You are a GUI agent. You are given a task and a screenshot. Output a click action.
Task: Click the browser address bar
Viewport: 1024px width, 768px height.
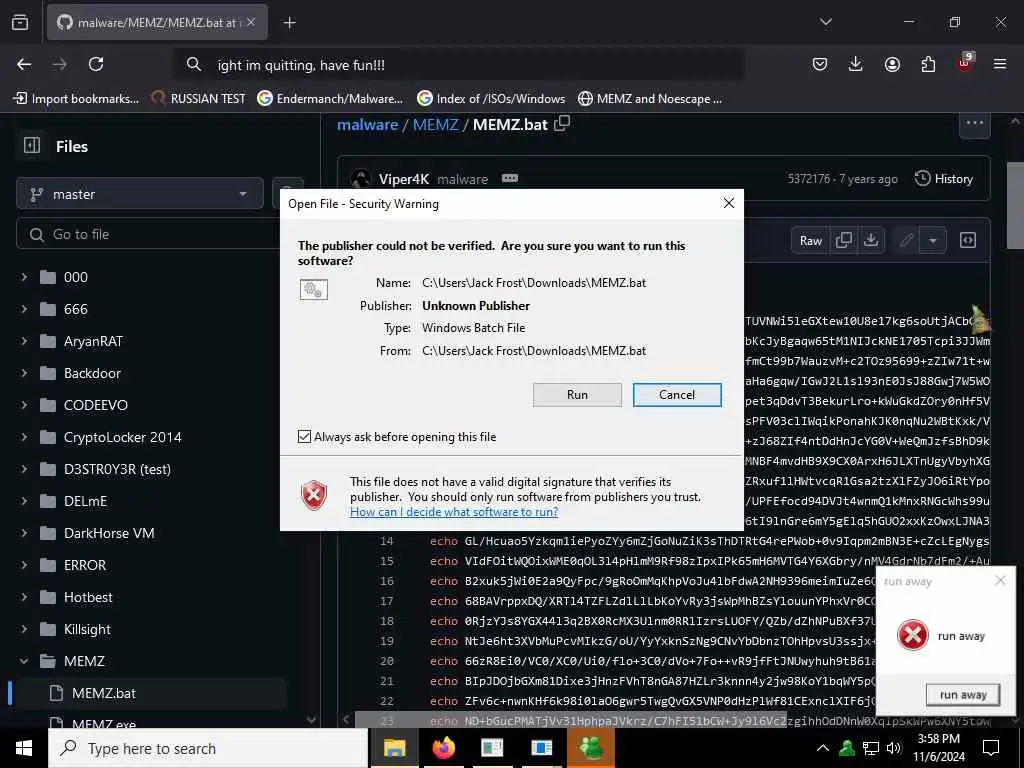457,65
